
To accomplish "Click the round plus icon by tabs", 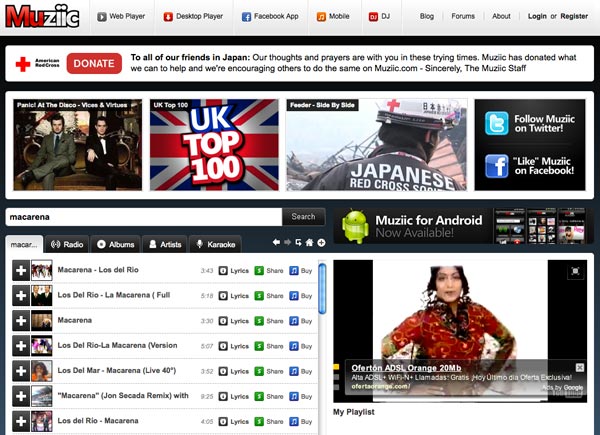I will pos(321,243).
